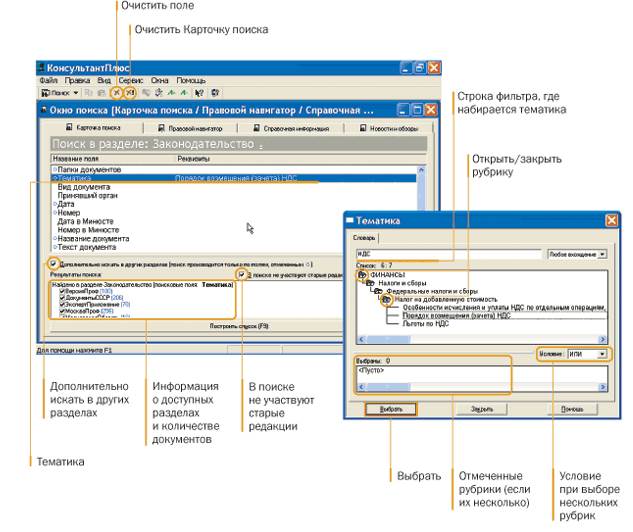This screenshot has width=633, height=532.
Task: Select the Принявший орган field row
Action: coord(234,195)
